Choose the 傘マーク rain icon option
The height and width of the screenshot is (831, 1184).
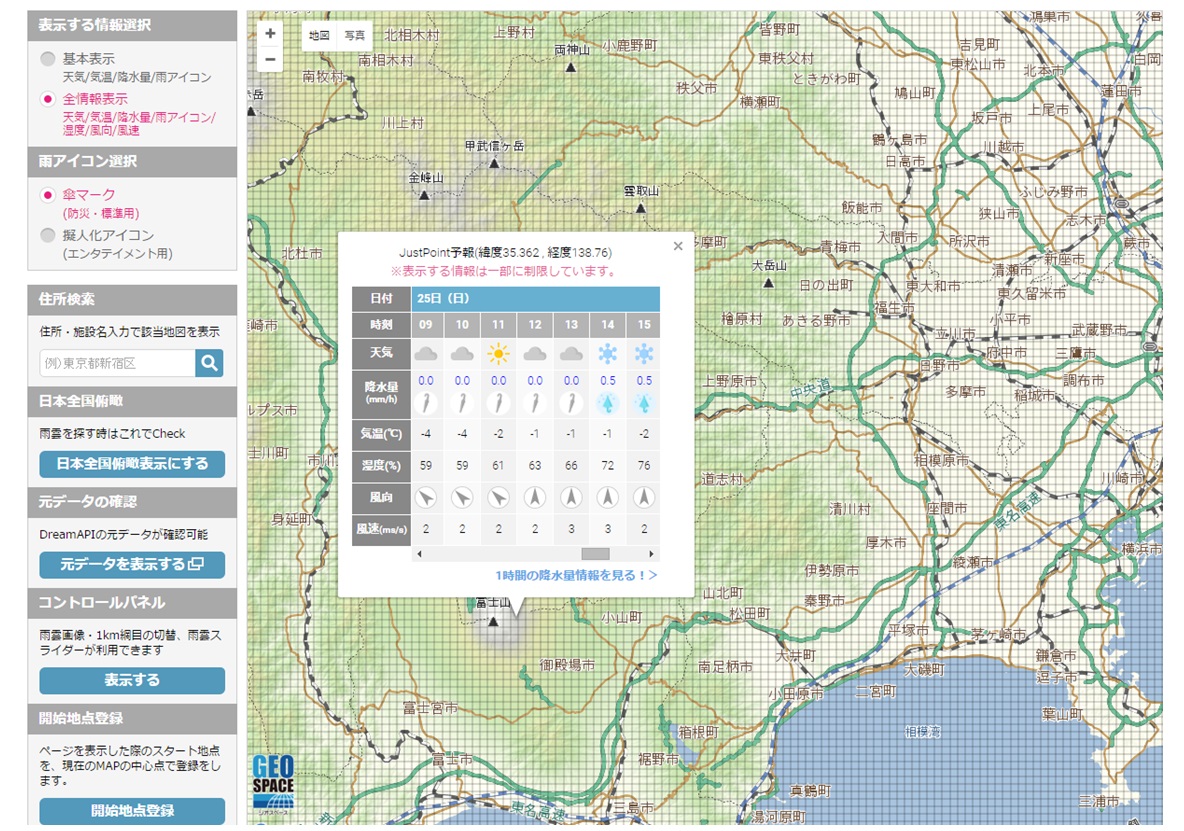pyautogui.click(x=48, y=195)
